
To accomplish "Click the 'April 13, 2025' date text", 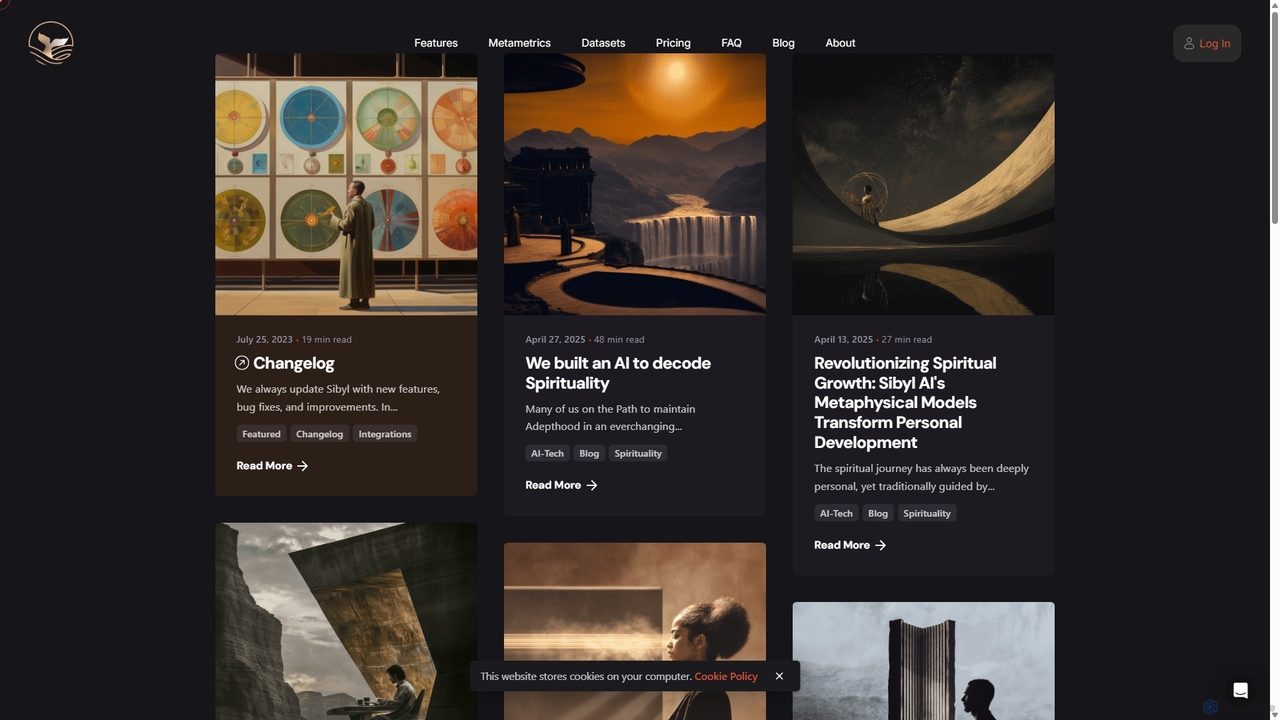I will (x=843, y=339).
